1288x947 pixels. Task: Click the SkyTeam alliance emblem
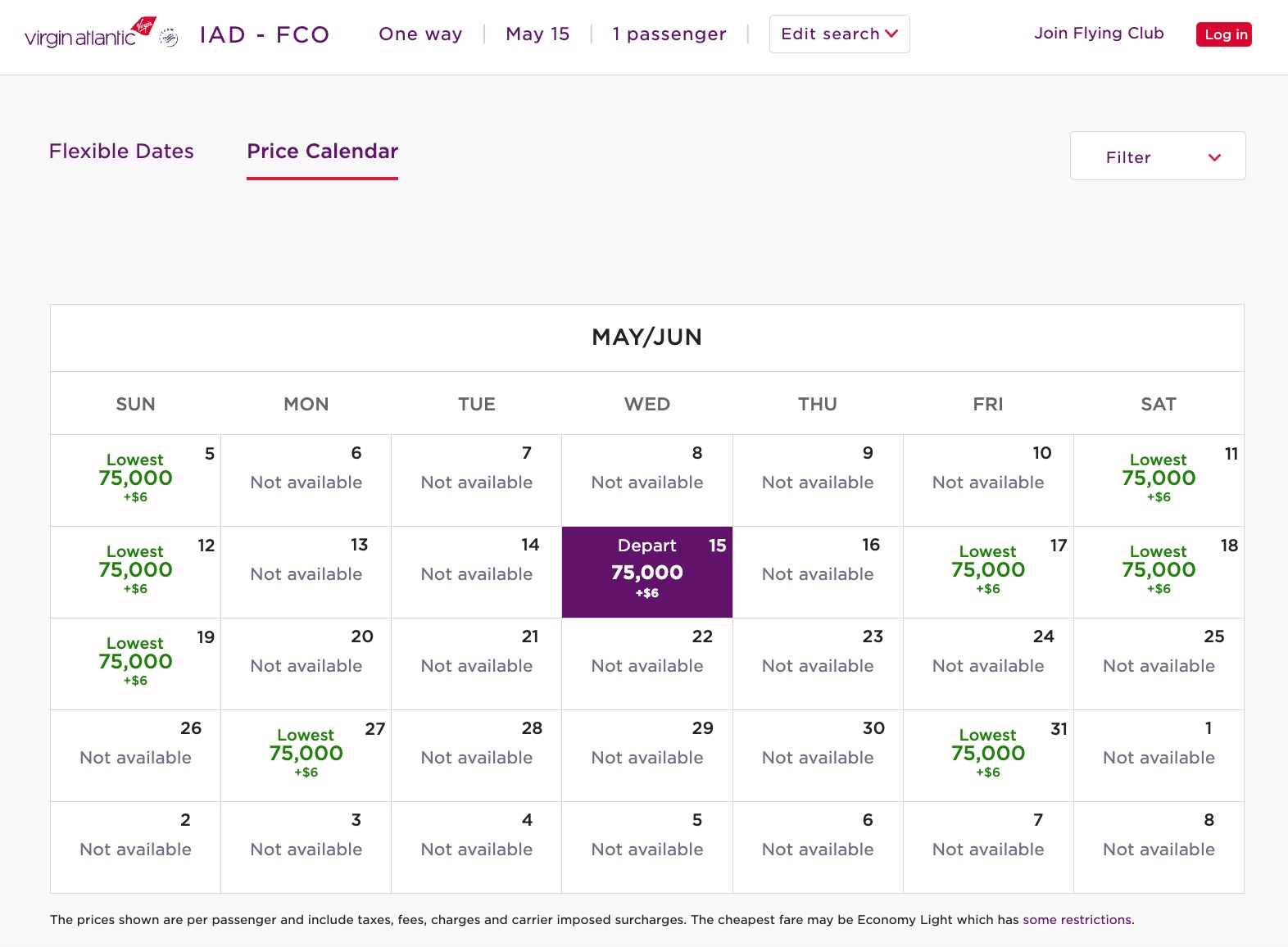169,36
